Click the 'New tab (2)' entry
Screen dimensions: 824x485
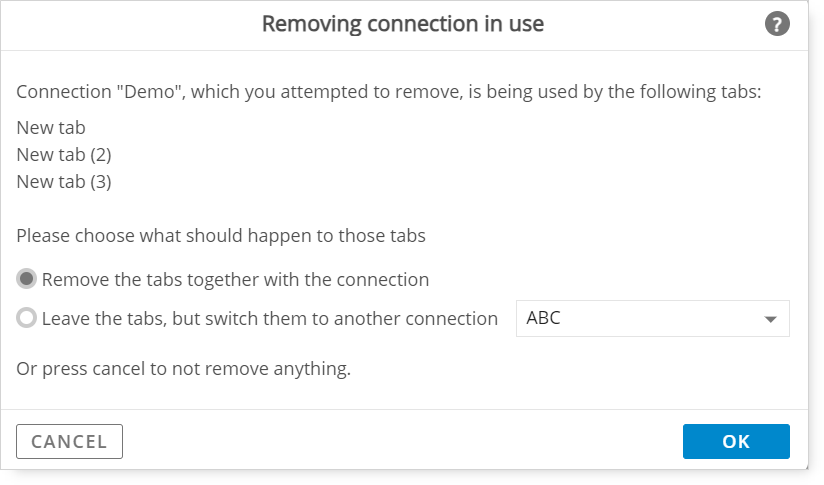(64, 154)
